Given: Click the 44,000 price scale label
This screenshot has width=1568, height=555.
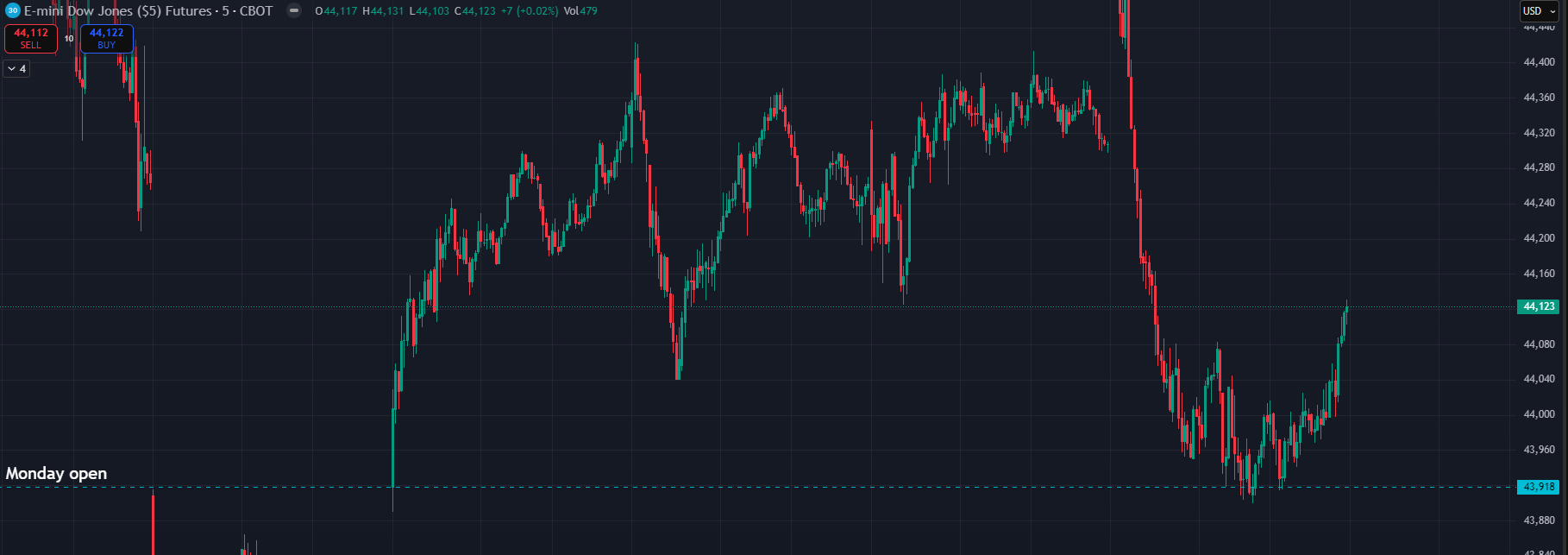Looking at the screenshot, I should click(1540, 414).
